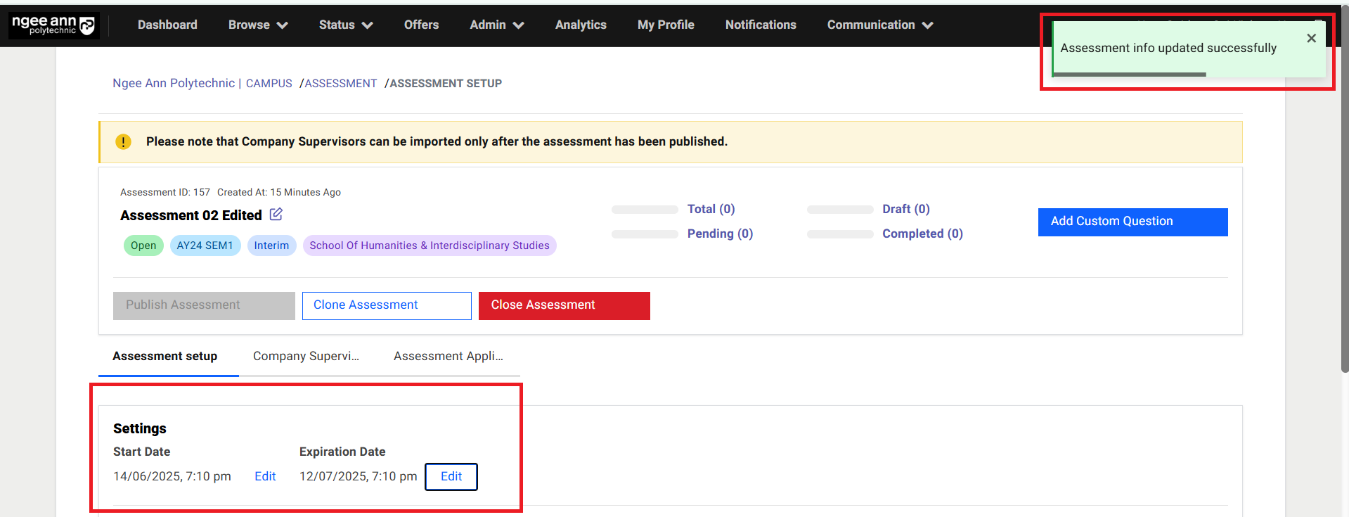The width and height of the screenshot is (1349, 517).
Task: Select the Notifications menu item
Action: pyautogui.click(x=761, y=25)
